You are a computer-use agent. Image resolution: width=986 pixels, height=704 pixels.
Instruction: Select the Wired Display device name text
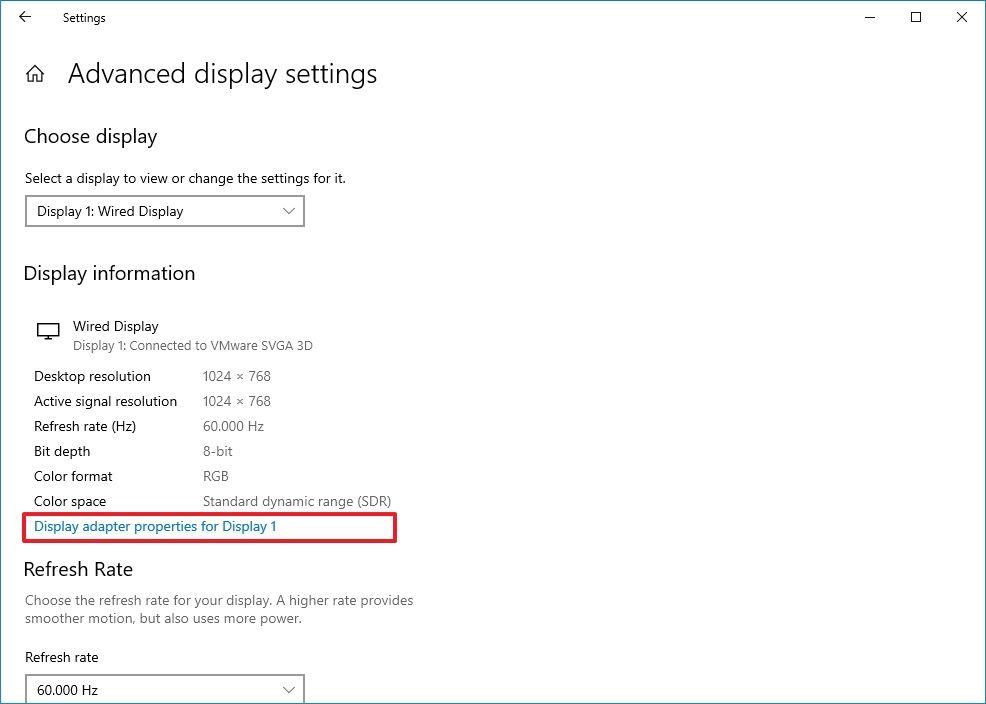click(115, 326)
